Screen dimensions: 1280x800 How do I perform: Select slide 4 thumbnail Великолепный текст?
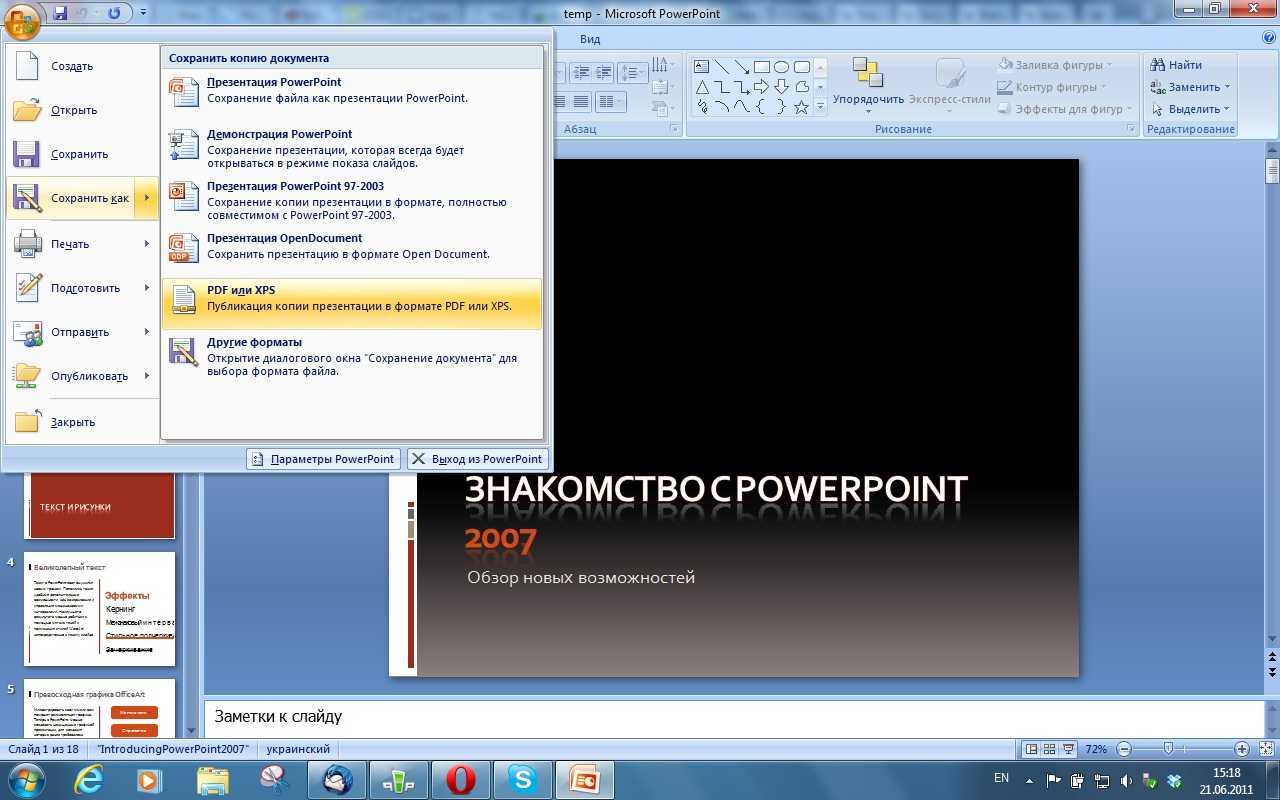point(101,609)
